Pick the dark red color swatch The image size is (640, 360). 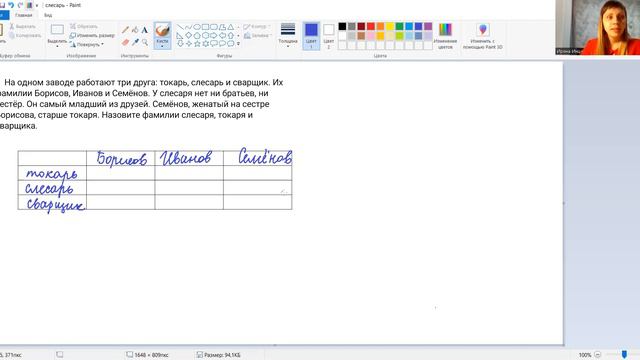(x=361, y=27)
